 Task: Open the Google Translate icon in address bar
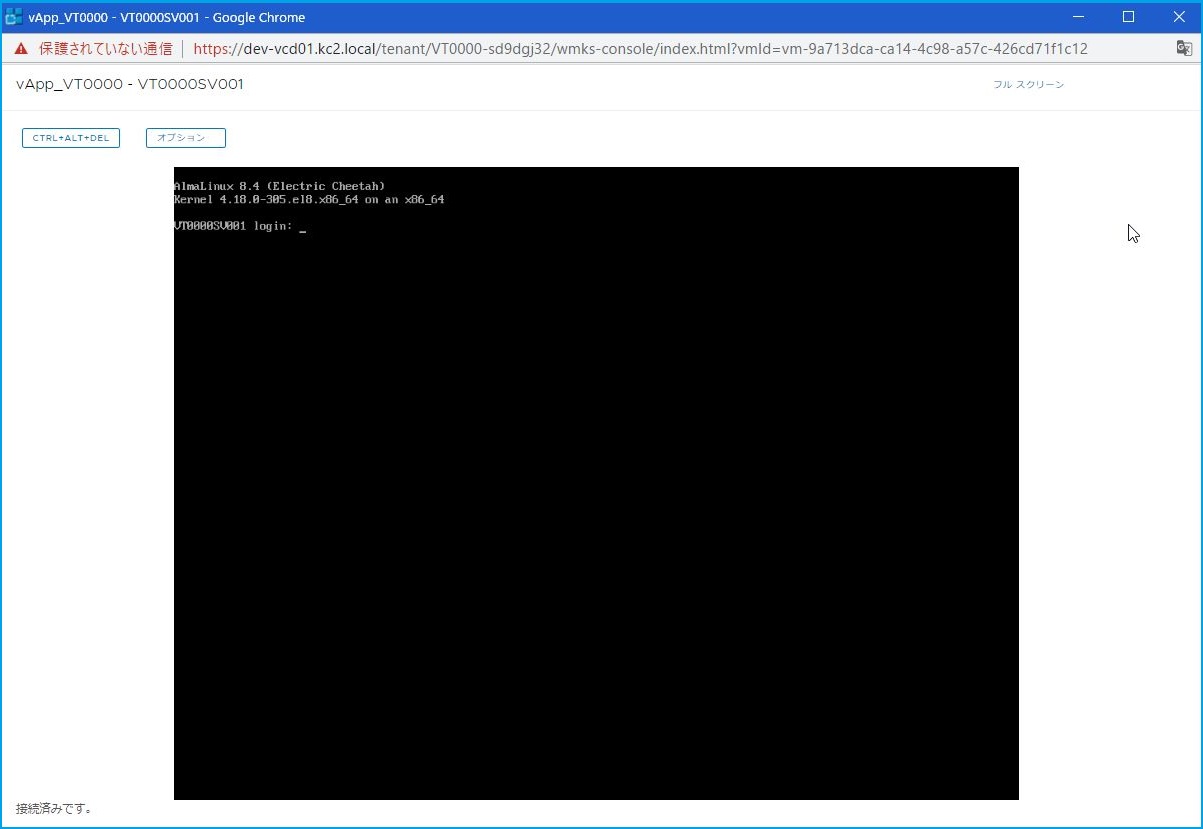click(x=1183, y=49)
